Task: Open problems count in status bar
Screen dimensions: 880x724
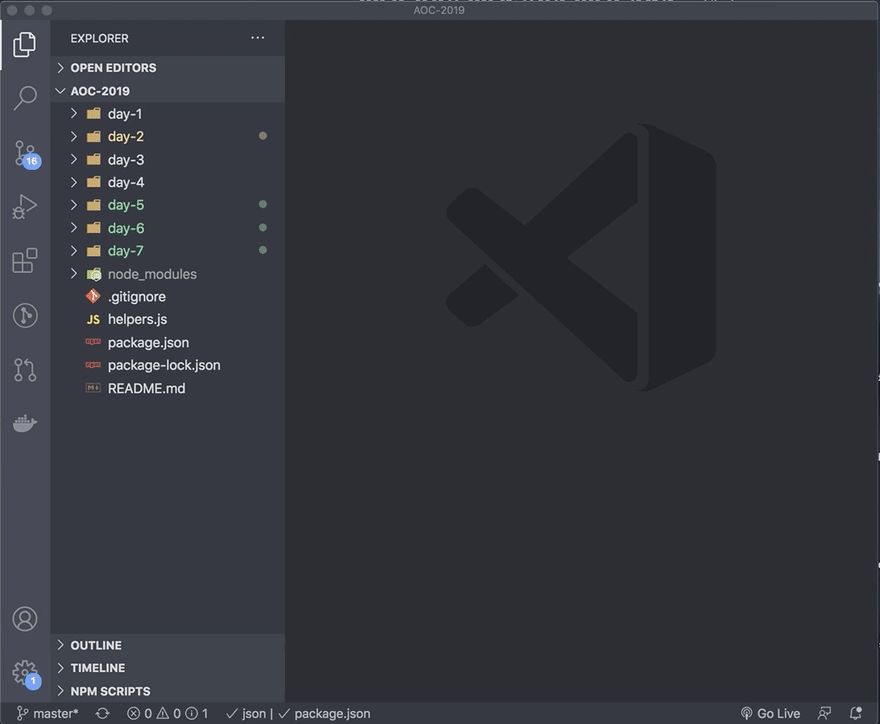Action: [x=167, y=713]
